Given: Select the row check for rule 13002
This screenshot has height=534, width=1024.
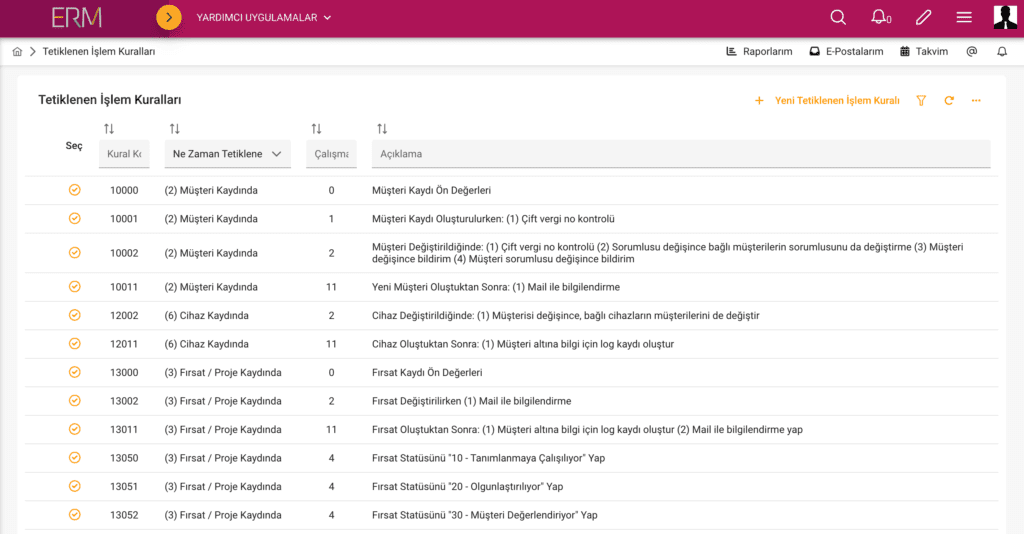Looking at the screenshot, I should (74, 401).
